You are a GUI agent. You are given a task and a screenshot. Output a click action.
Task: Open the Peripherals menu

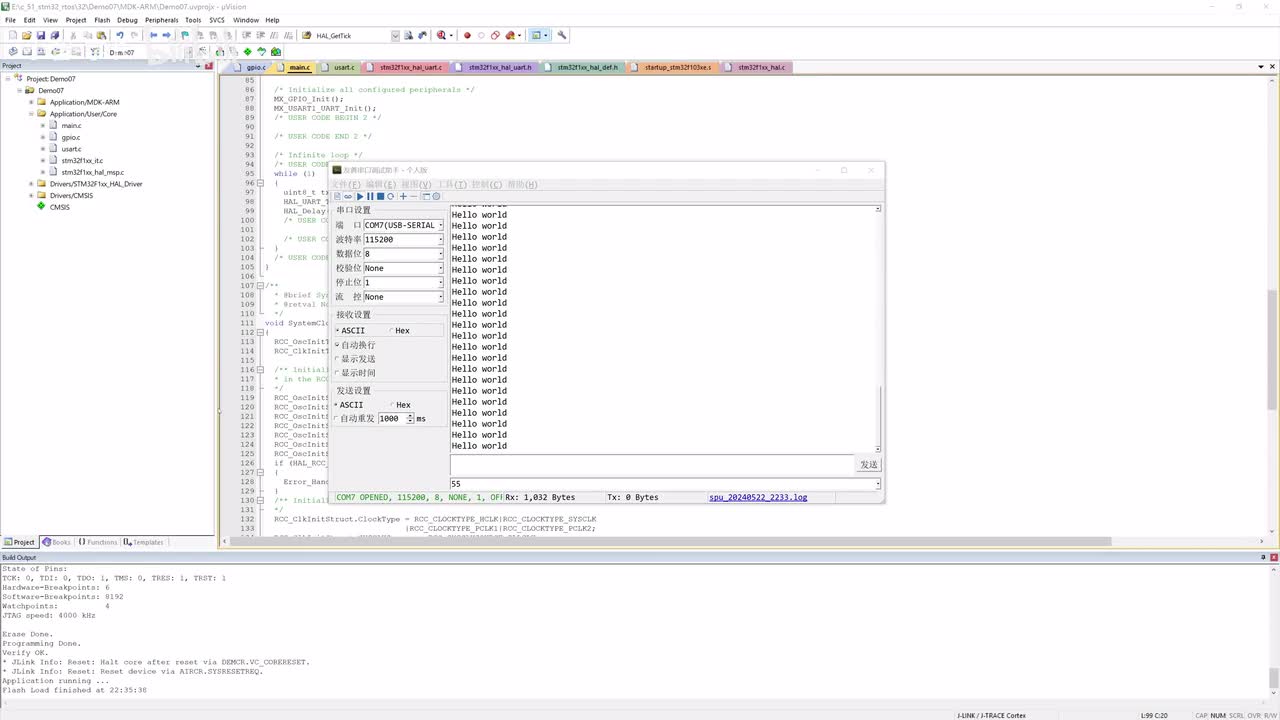162,20
